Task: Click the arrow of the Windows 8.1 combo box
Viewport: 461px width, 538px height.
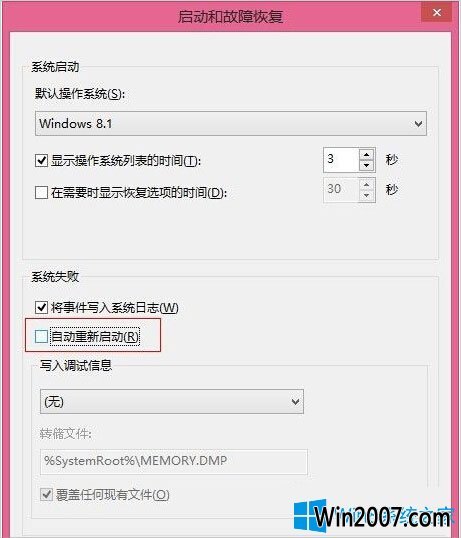Action: 418,124
